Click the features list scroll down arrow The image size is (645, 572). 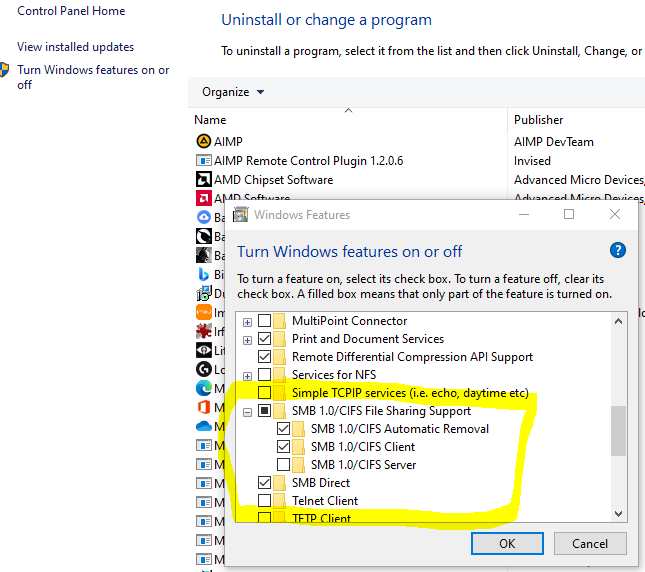[x=618, y=513]
